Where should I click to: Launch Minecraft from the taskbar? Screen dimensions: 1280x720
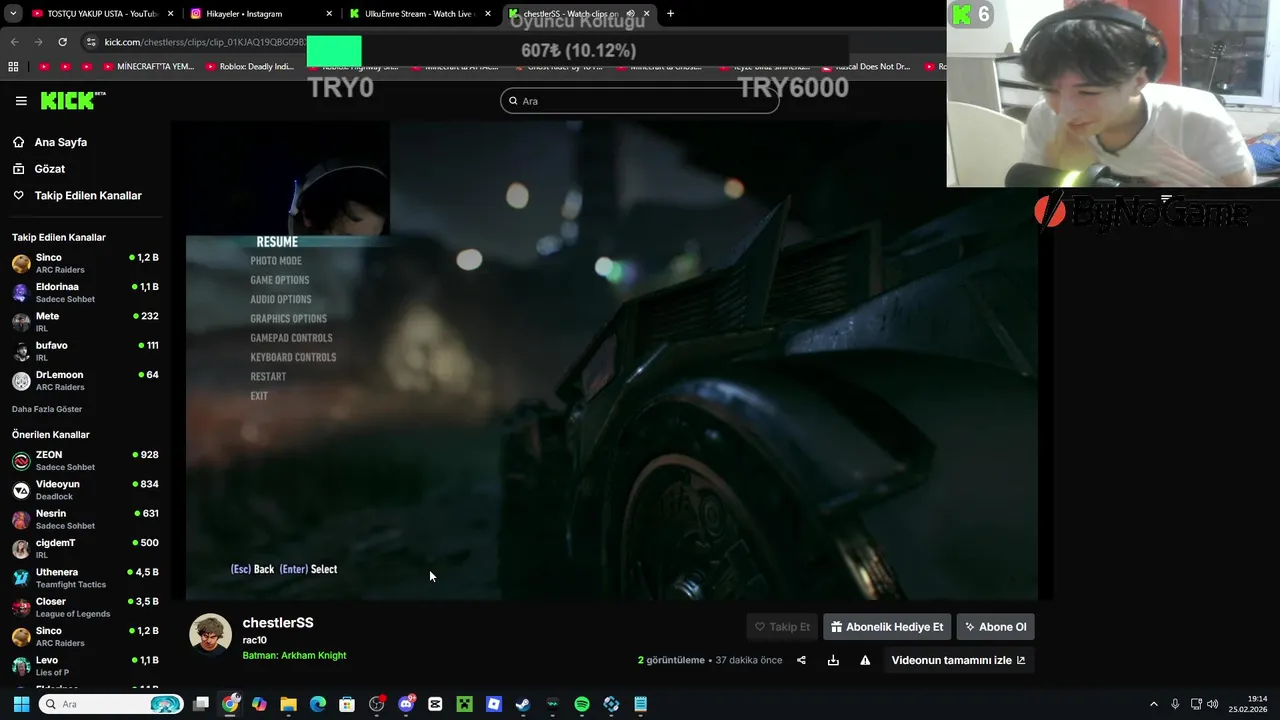(x=464, y=704)
